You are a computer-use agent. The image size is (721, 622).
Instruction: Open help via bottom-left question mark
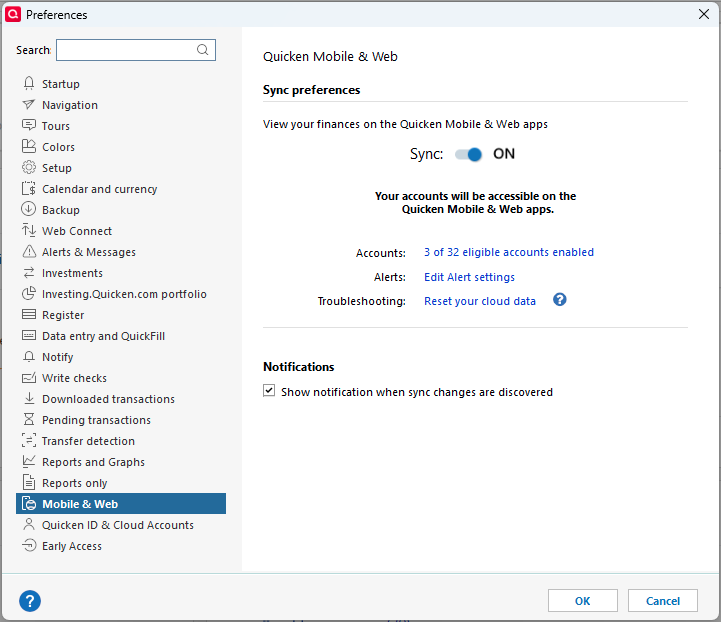pos(30,601)
